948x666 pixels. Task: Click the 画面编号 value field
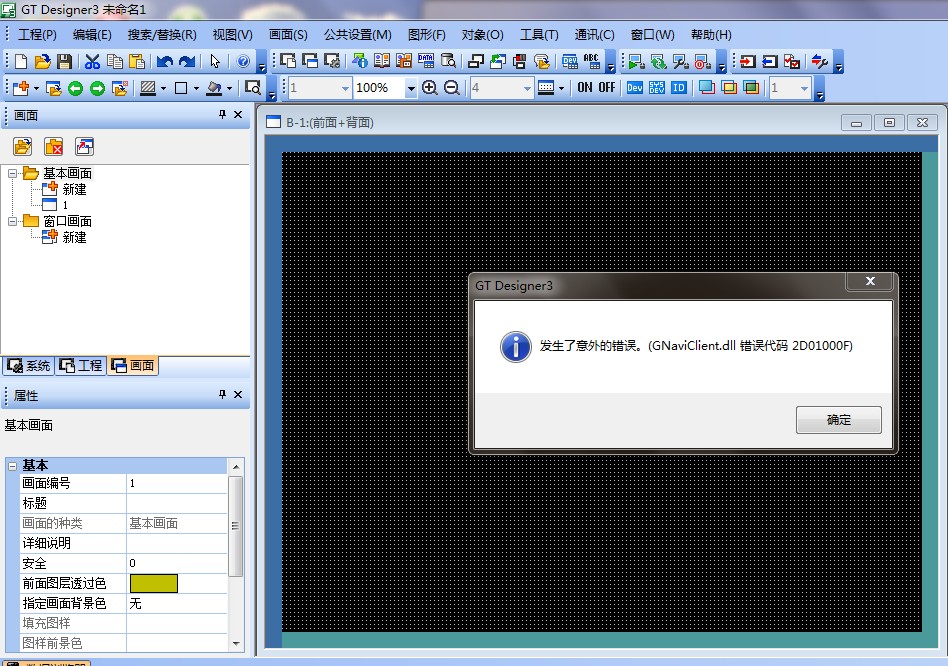(x=177, y=483)
